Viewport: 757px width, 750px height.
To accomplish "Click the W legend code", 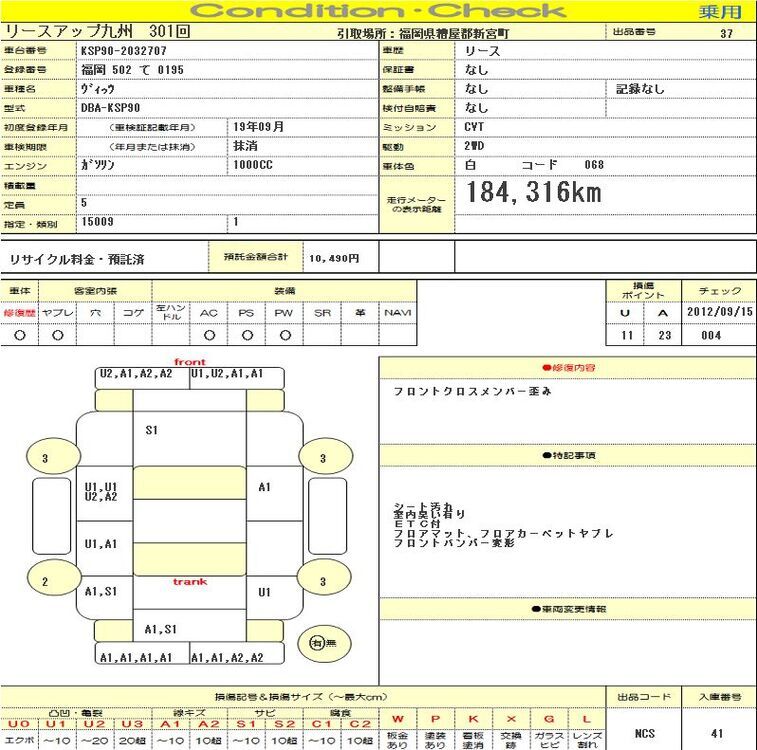I will point(398,719).
